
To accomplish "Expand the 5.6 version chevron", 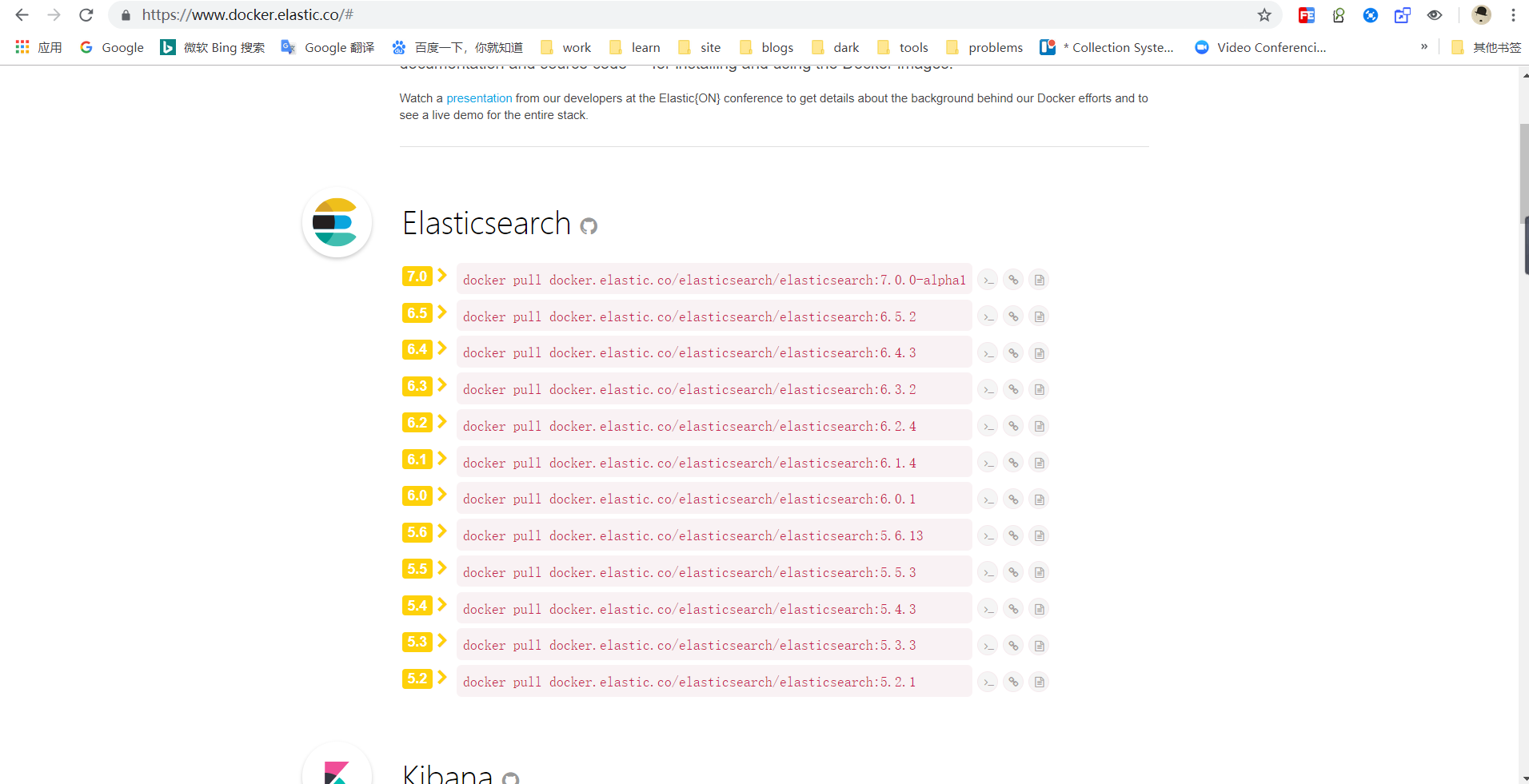I will coord(442,531).
